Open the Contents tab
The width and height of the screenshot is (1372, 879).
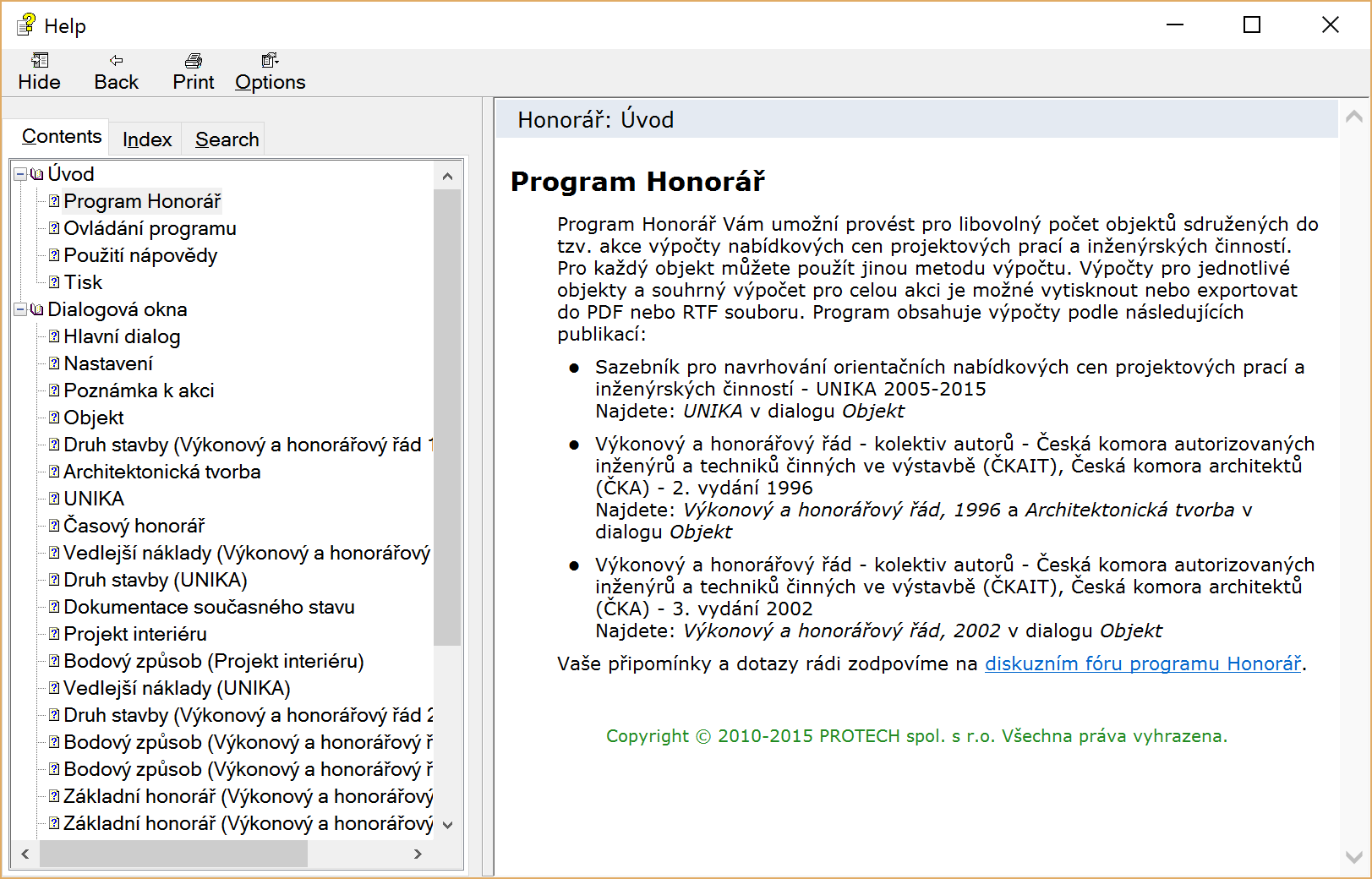[x=62, y=136]
